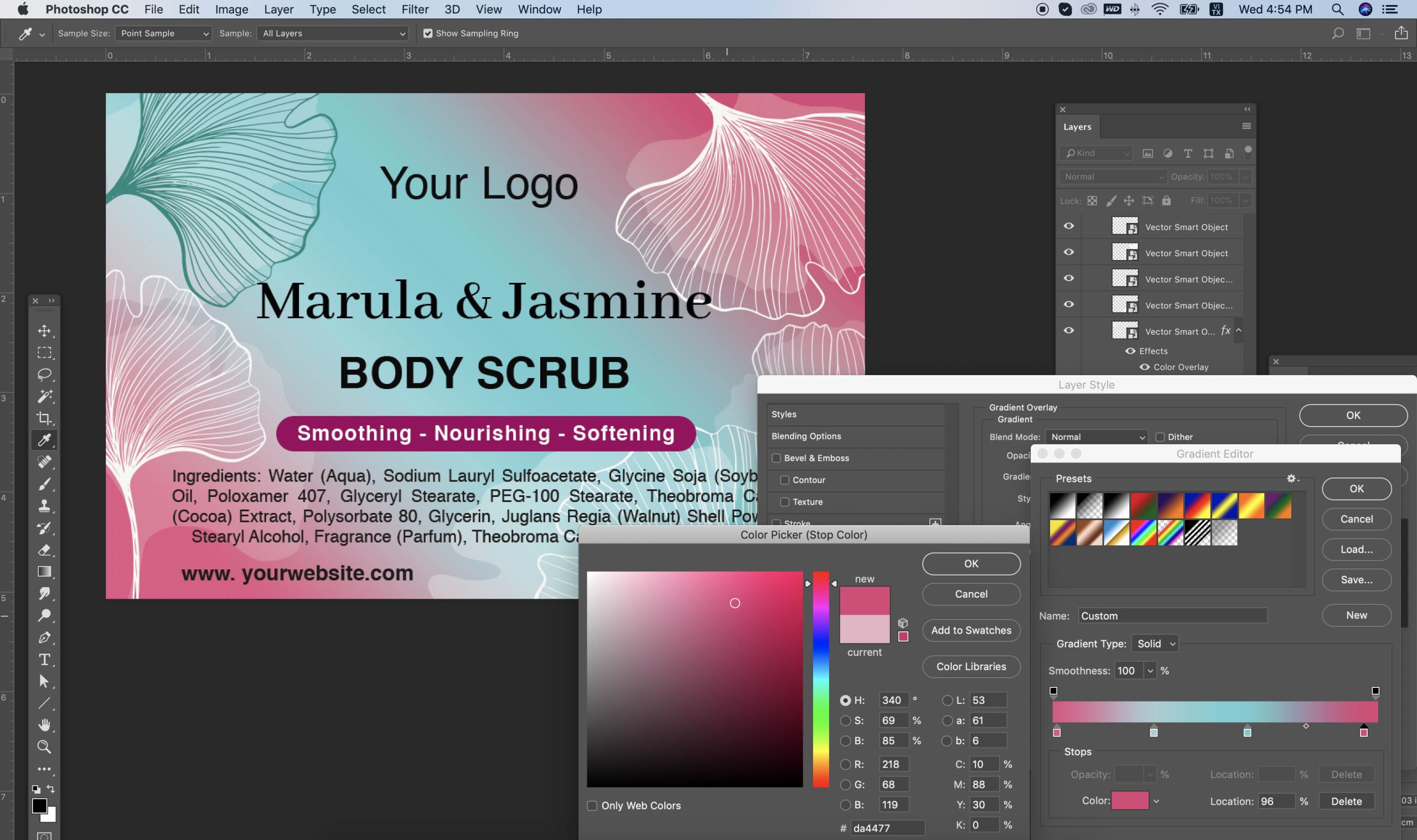
Task: Toggle Show Sampling Ring checkbox
Action: pos(428,33)
